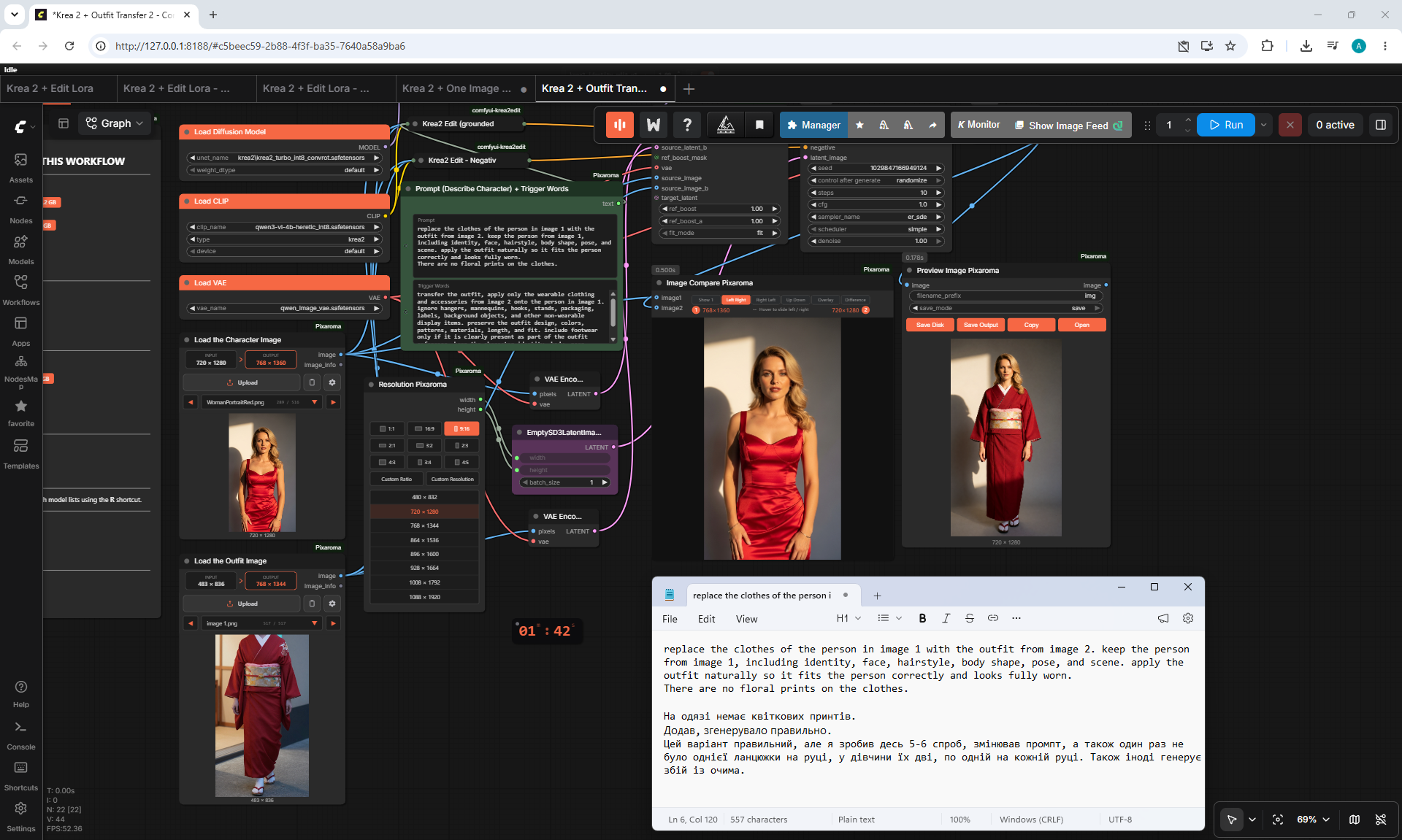Select the 9:16 aspect ratio option
Image resolution: width=1402 pixels, height=840 pixels.
pyautogui.click(x=461, y=428)
